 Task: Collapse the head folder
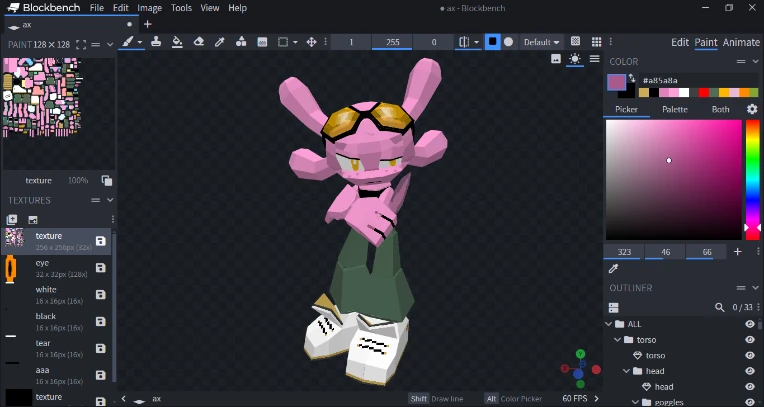tap(626, 371)
